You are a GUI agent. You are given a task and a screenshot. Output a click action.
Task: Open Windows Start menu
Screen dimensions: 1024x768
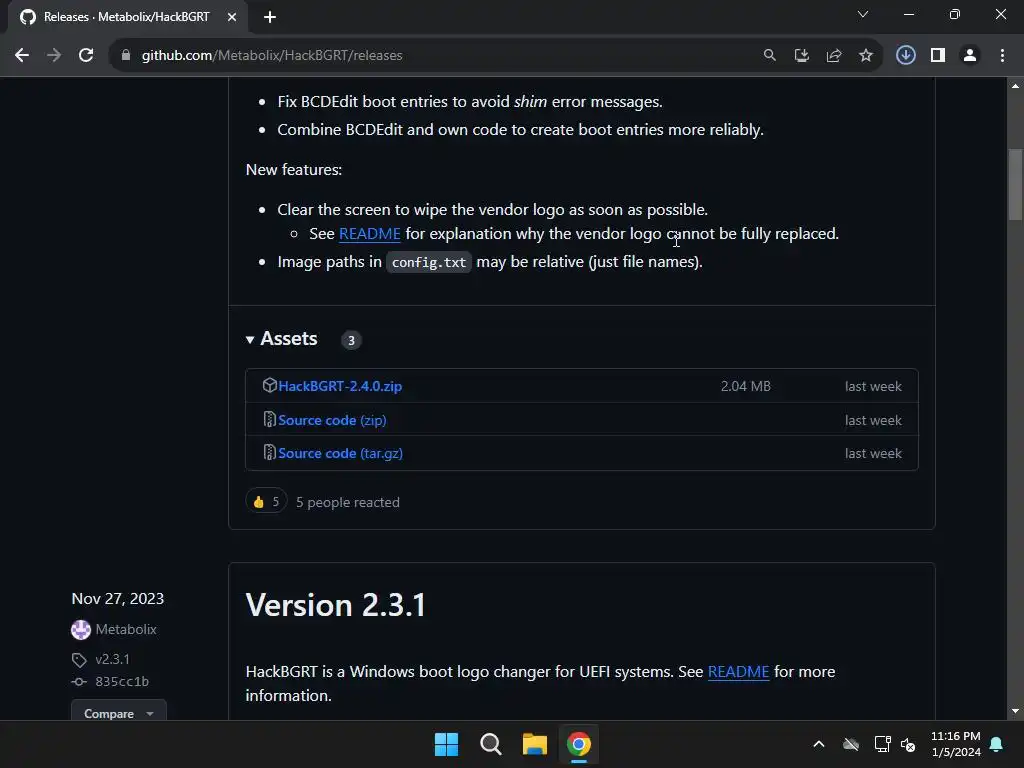click(447, 744)
